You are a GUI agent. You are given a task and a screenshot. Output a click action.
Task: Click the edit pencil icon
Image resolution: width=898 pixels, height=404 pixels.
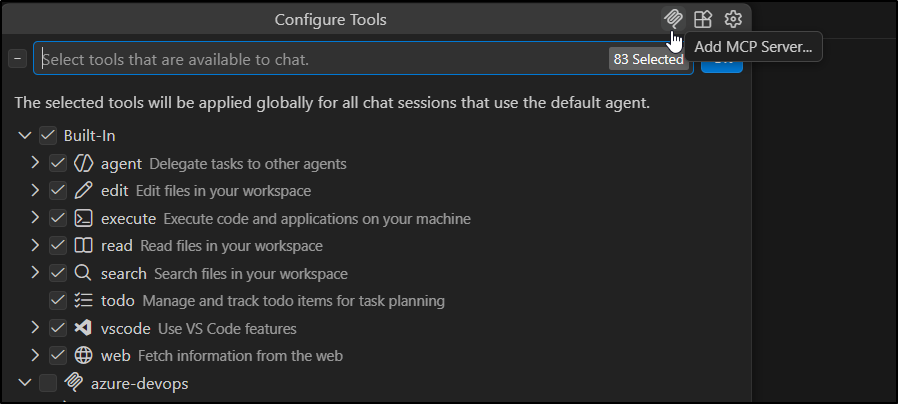coord(84,190)
